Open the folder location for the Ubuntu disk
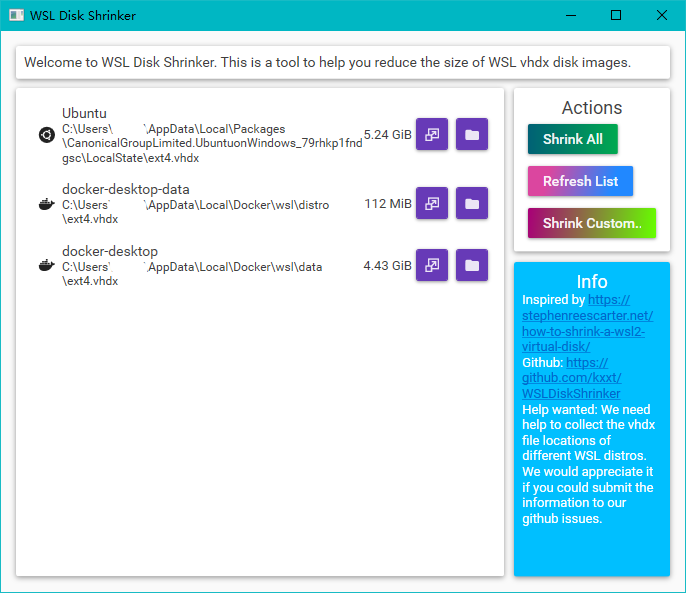 click(x=472, y=134)
